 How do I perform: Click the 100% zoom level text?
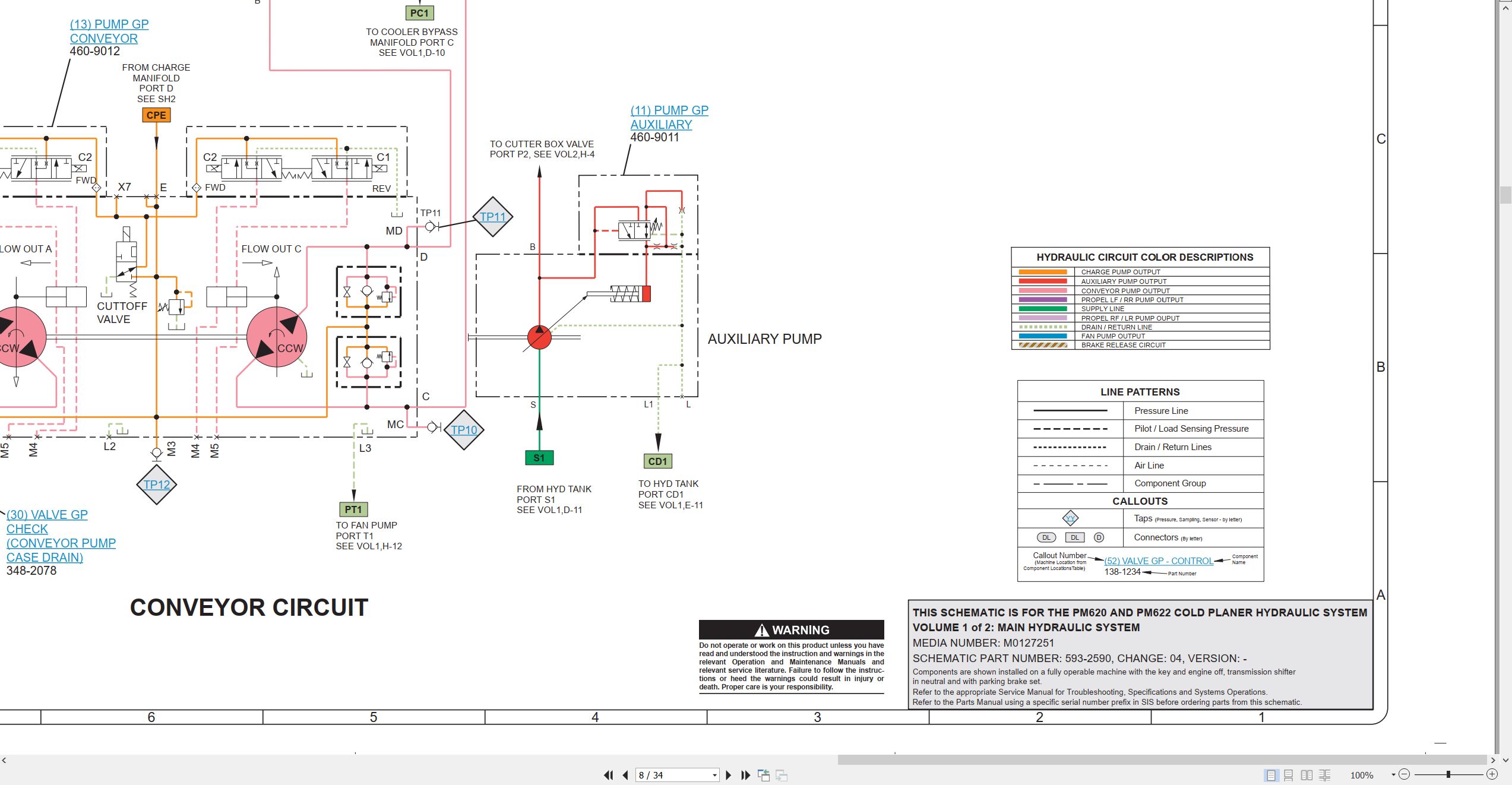pyautogui.click(x=1362, y=775)
